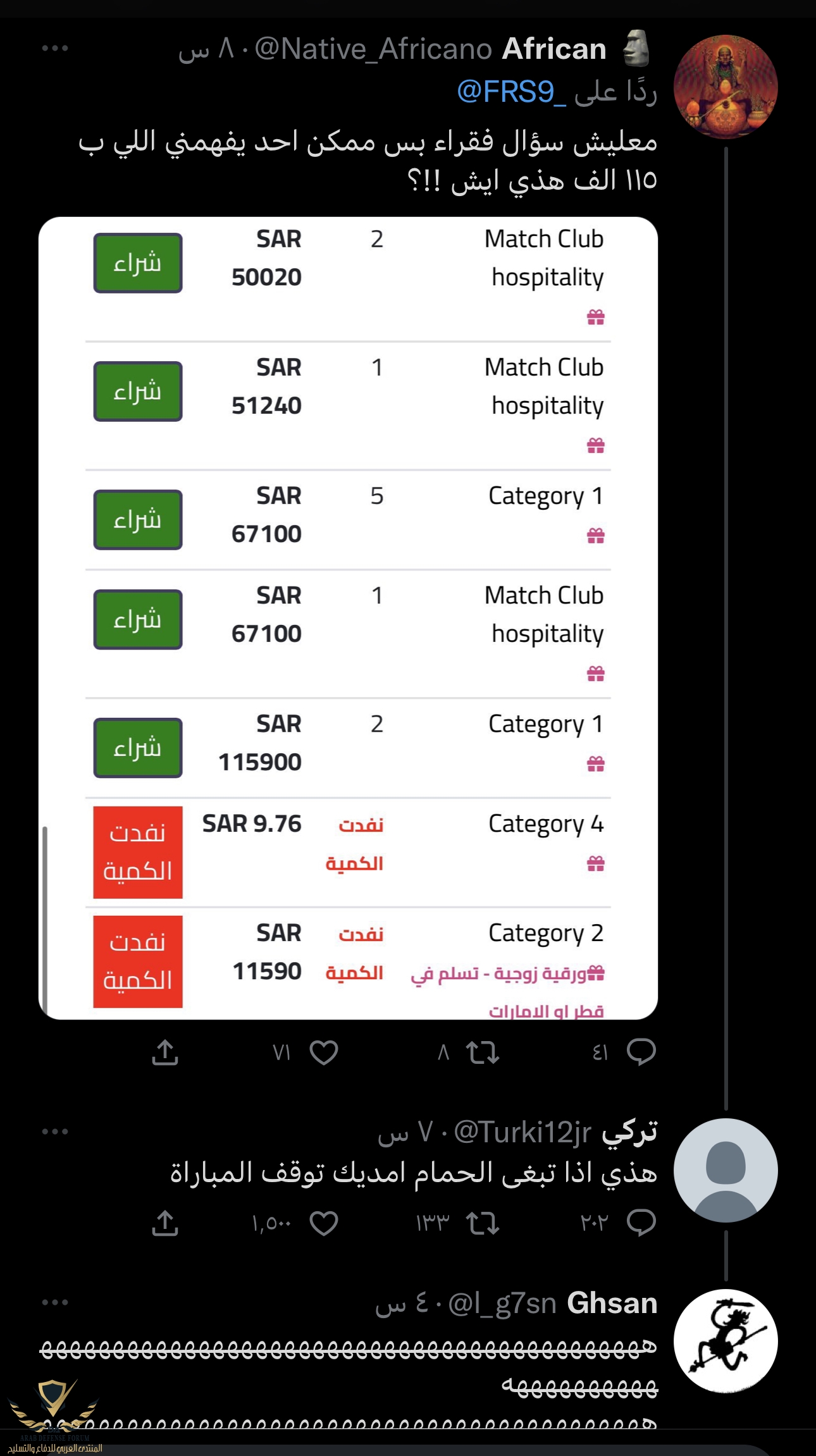Open Ghsan's profile avatar
This screenshot has width=816, height=1456.
(726, 1341)
